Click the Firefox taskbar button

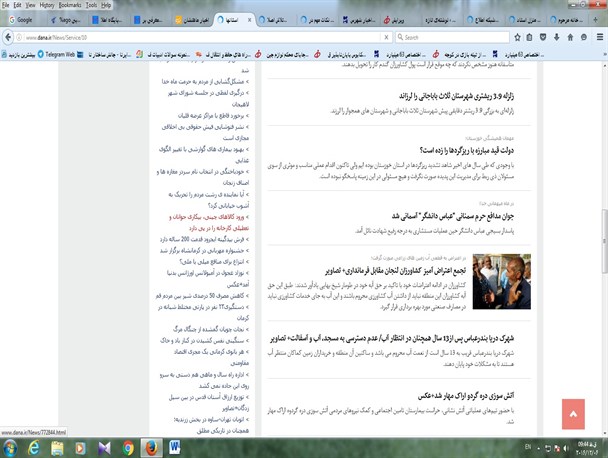pyautogui.click(x=151, y=448)
